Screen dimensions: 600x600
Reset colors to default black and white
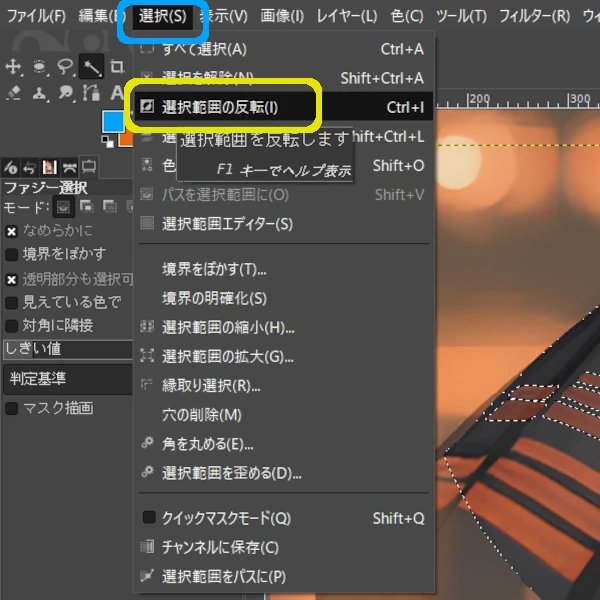click(108, 142)
